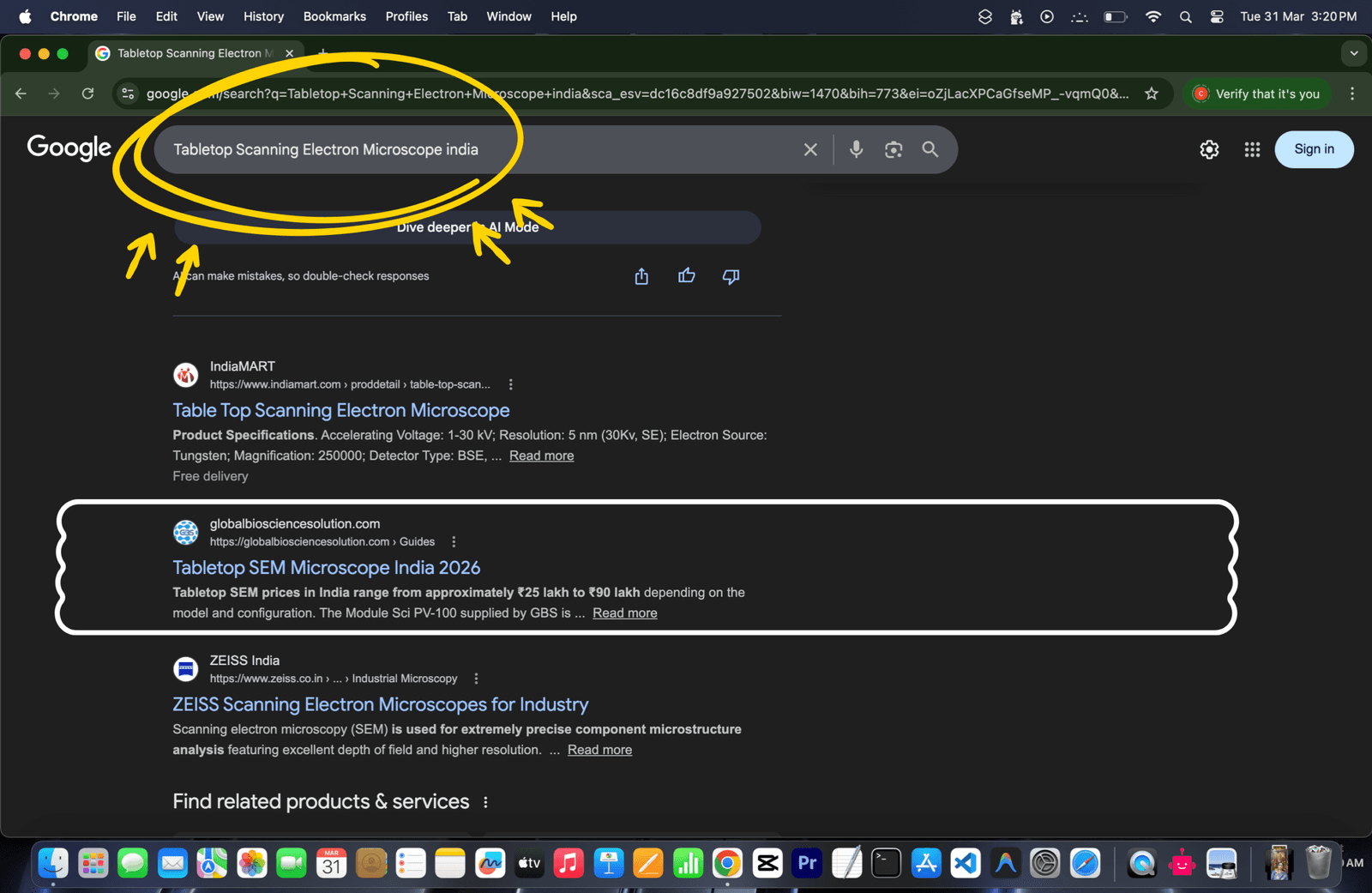This screenshot has height=893, width=1372.
Task: Open Terminal from the Dock
Action: coord(886,863)
